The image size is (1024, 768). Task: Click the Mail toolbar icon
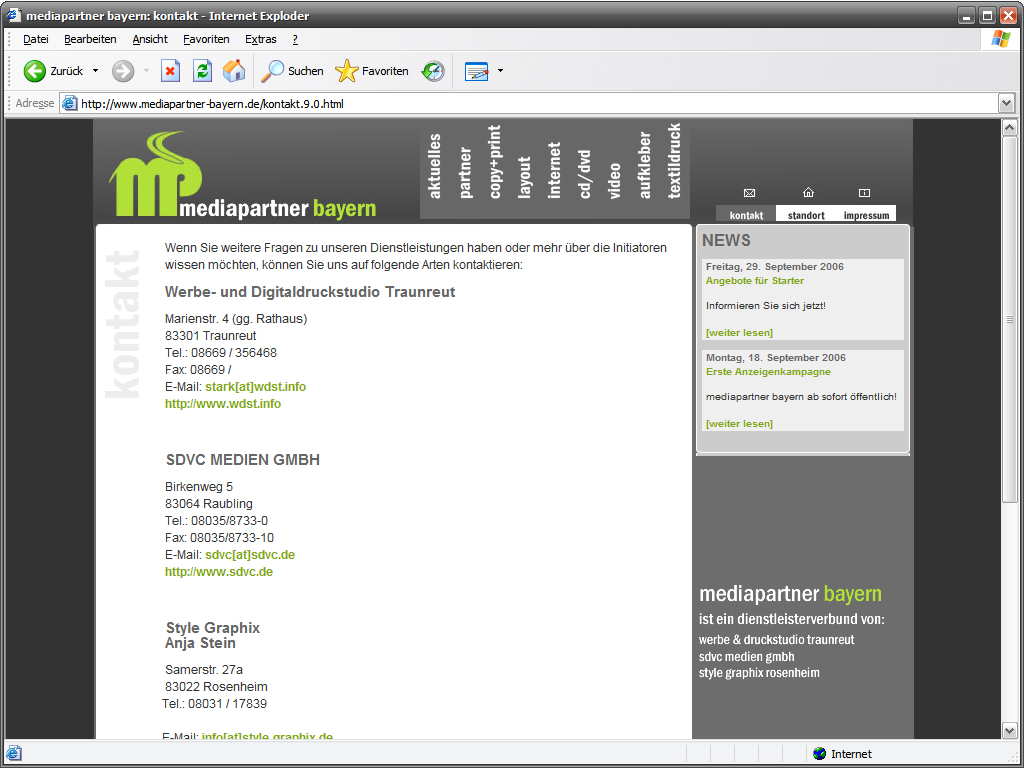click(x=477, y=71)
